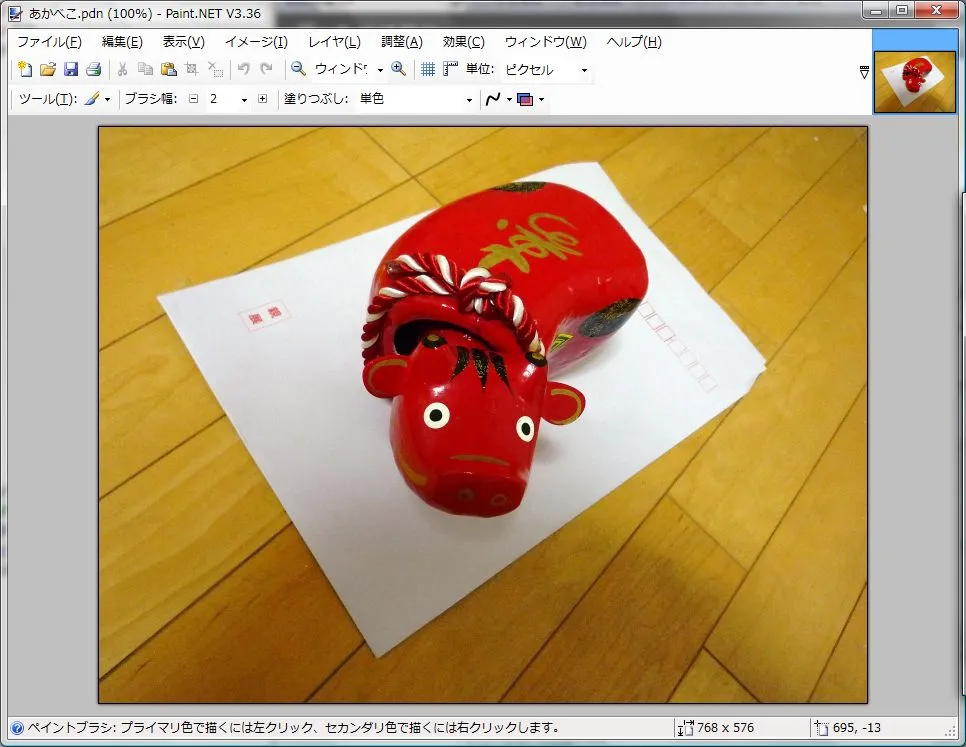Open the ファイル(F) menu
Viewport: 966px width, 747px height.
(49, 42)
